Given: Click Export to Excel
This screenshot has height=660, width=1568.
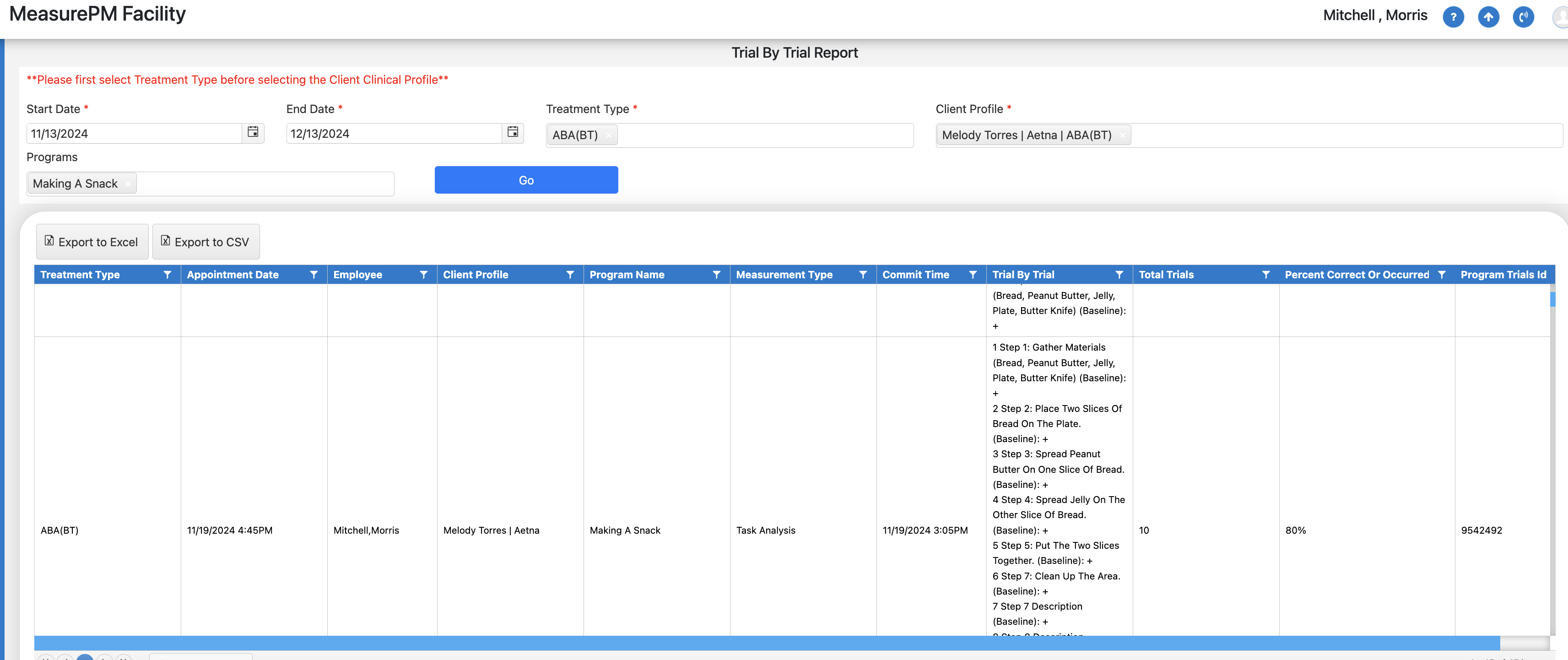Looking at the screenshot, I should pyautogui.click(x=92, y=242).
